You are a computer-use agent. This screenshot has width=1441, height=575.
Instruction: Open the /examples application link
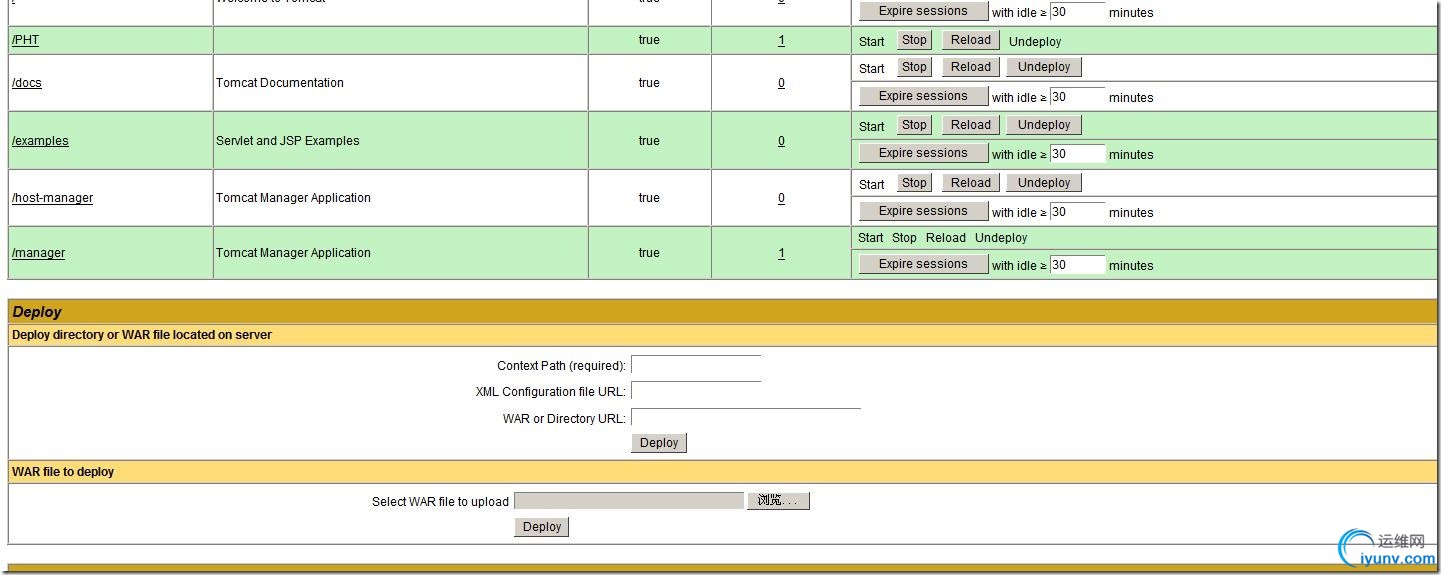tap(40, 141)
